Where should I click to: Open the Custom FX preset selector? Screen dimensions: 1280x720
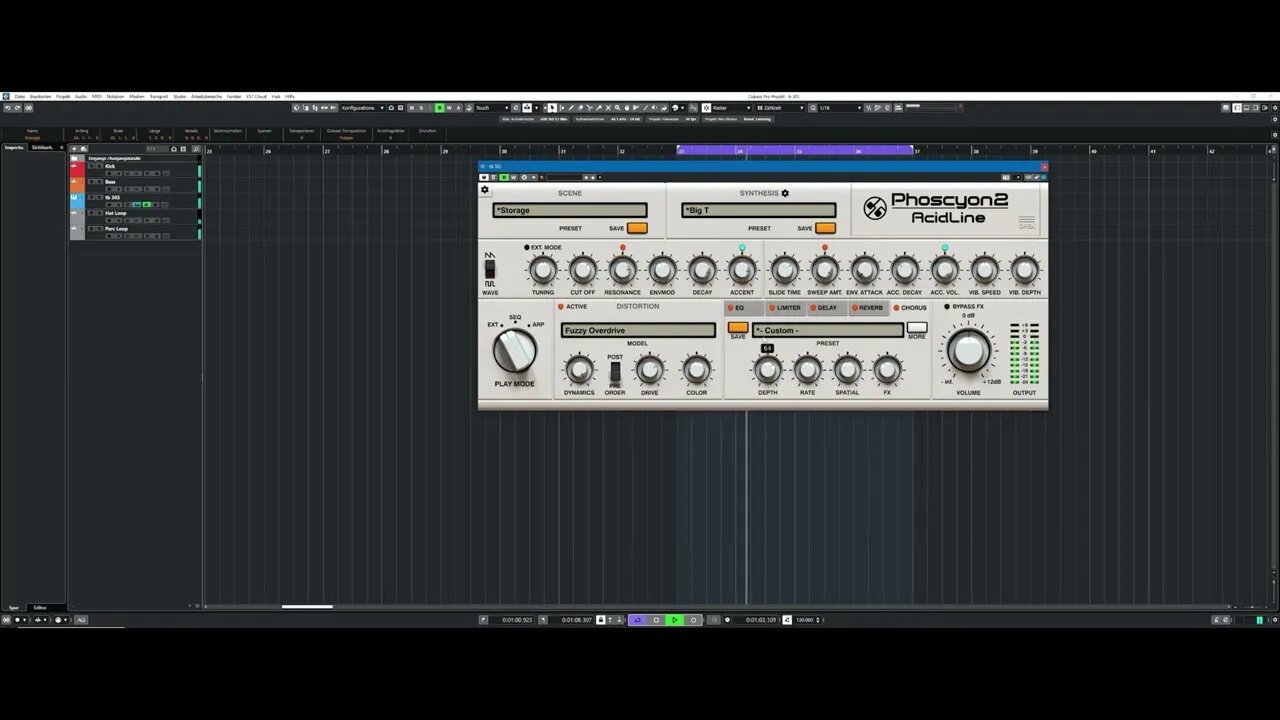point(828,330)
